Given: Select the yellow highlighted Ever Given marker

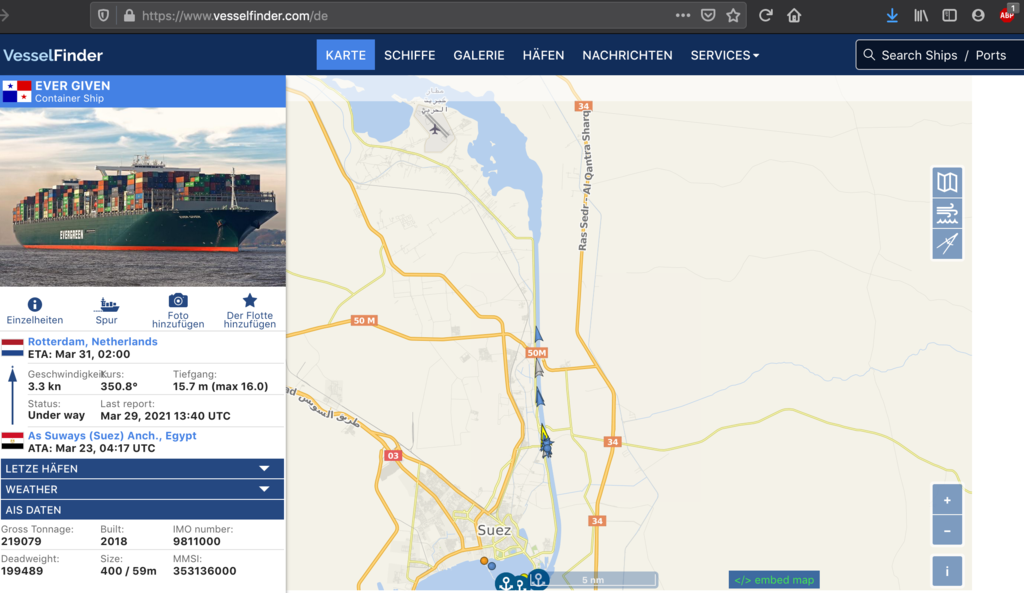Looking at the screenshot, I should [543, 433].
